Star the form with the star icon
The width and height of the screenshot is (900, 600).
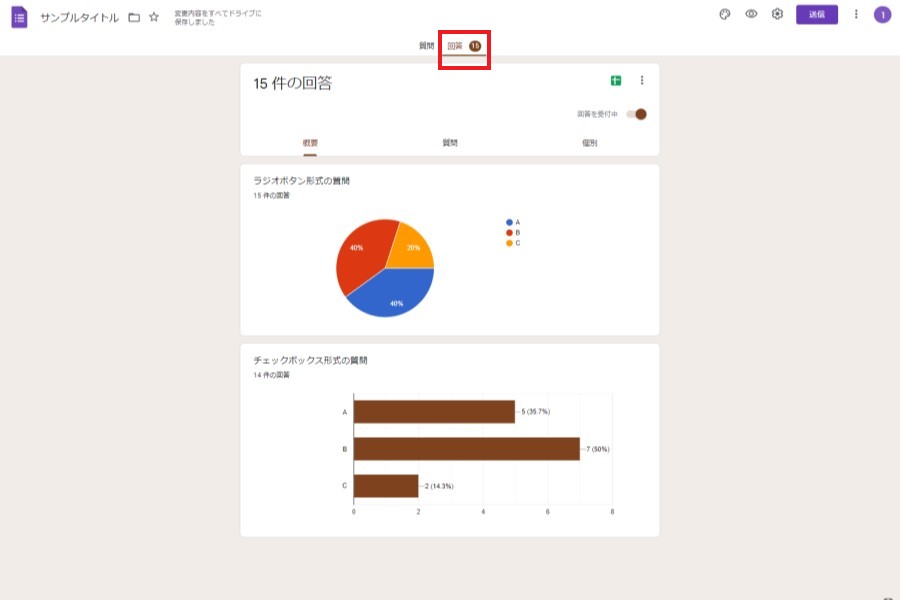[x=154, y=17]
